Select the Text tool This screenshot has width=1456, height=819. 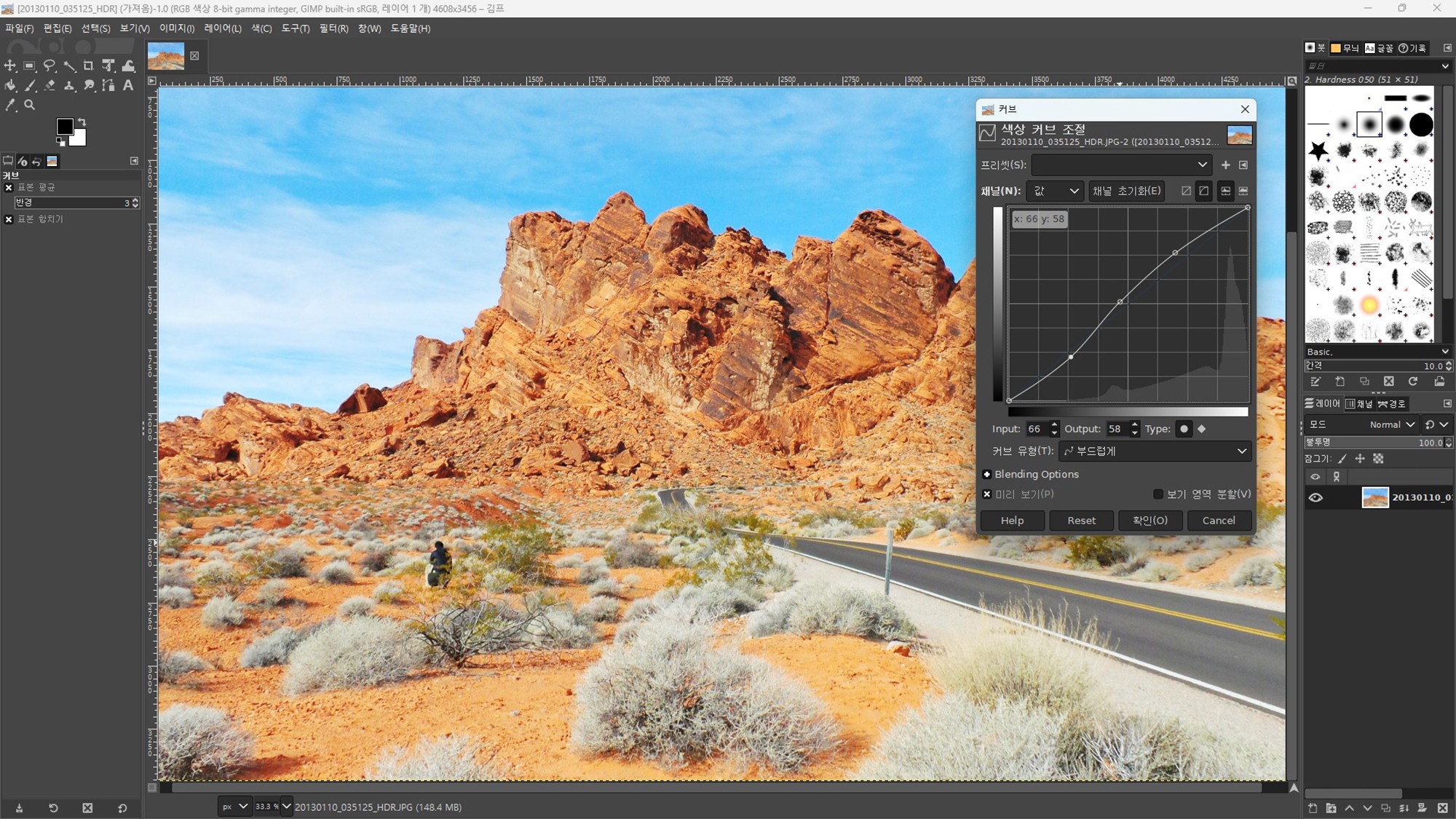128,85
